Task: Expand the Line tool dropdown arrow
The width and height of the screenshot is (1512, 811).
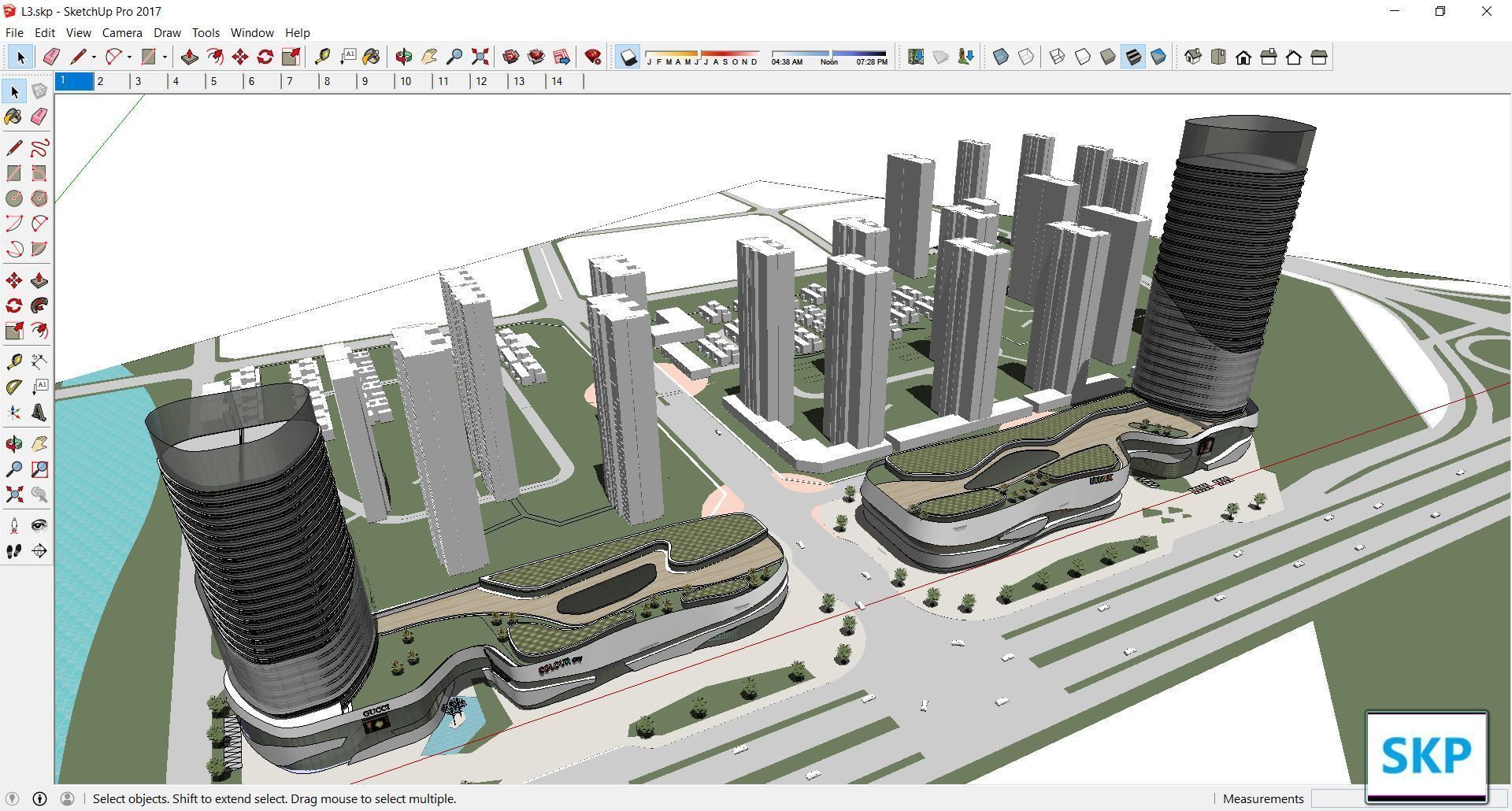Action: click(x=94, y=57)
